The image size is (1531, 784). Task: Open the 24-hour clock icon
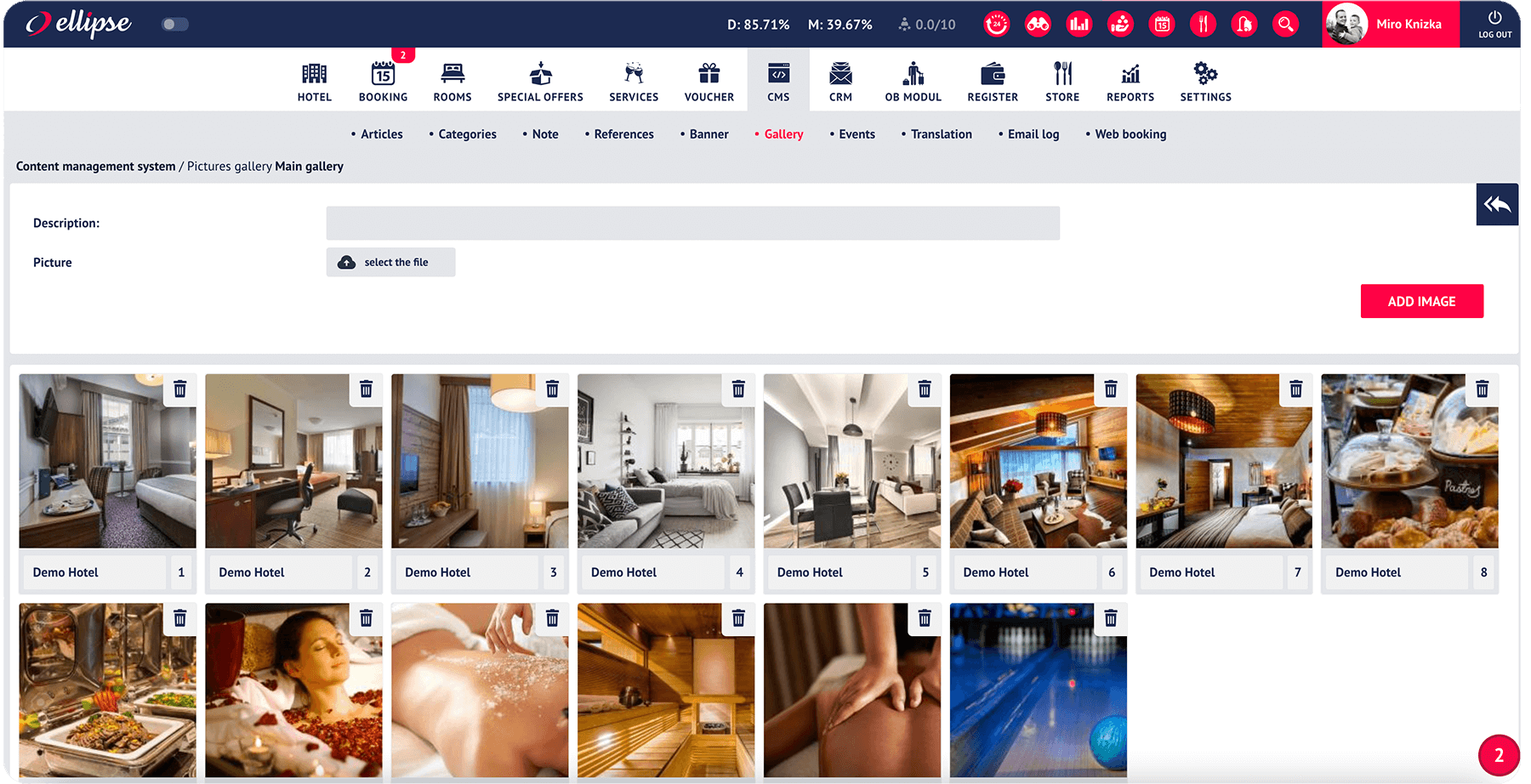(997, 24)
